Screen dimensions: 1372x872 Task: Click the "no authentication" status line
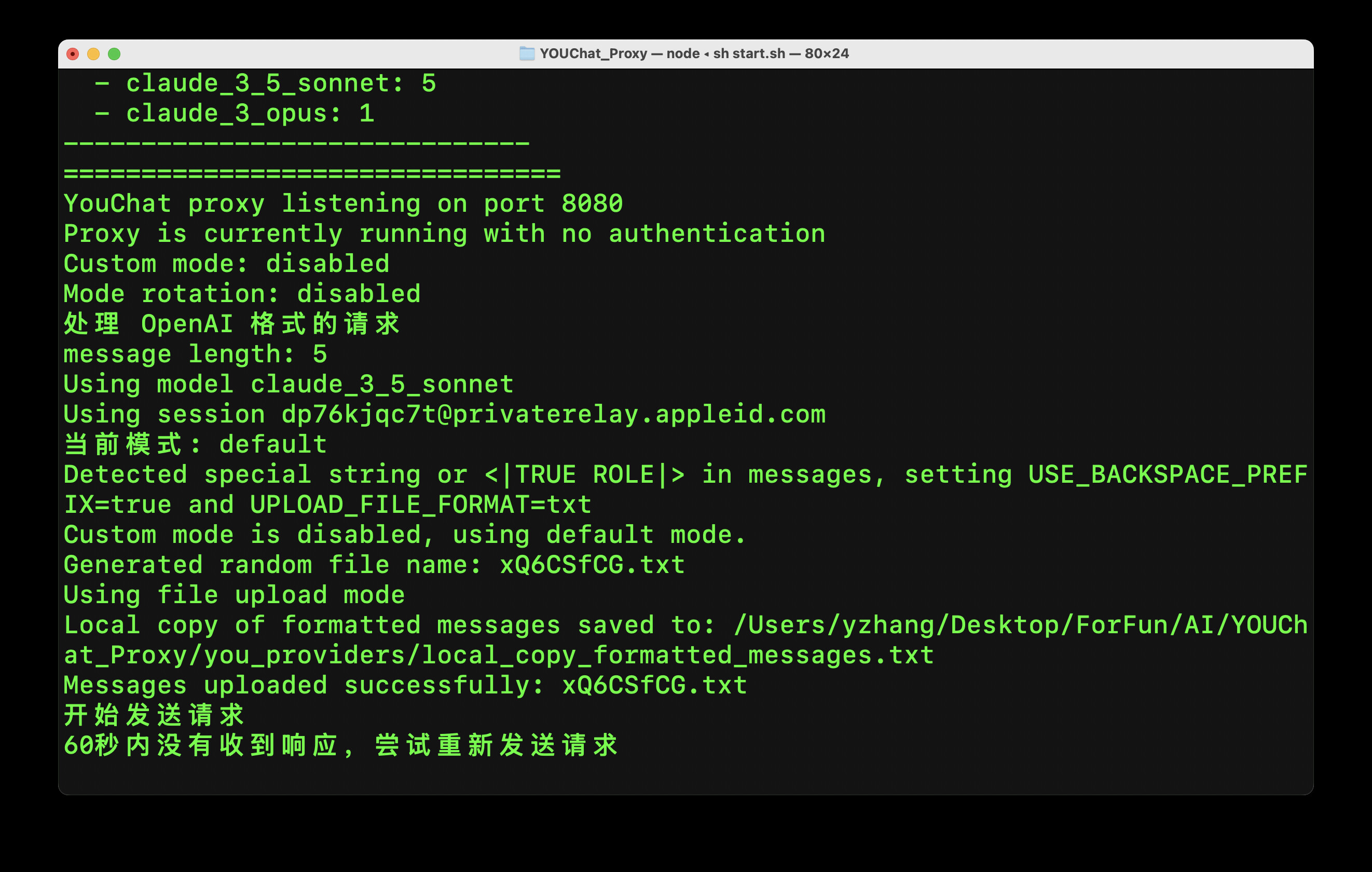[444, 234]
